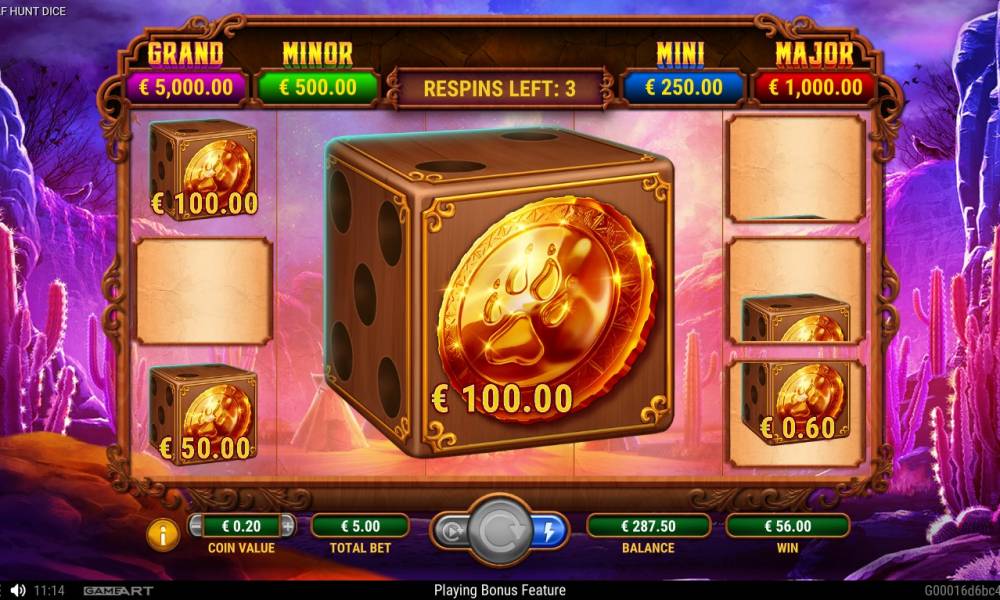Open the autoplay button beside spin
The image size is (1000, 600).
pos(452,530)
